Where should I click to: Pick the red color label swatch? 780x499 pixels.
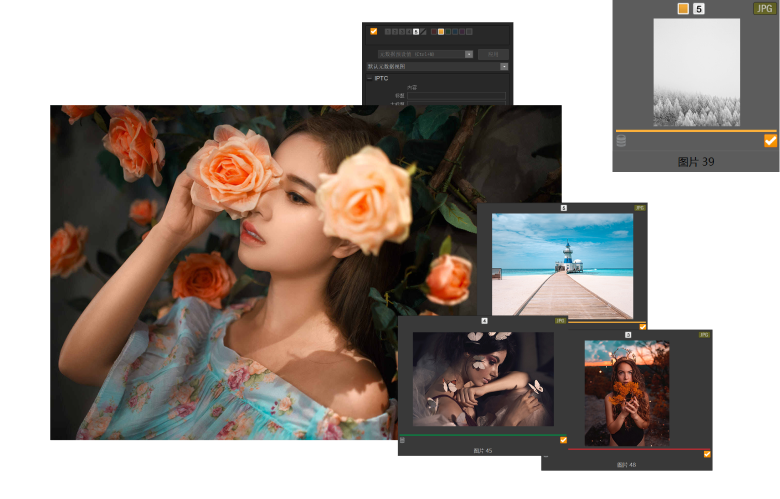[433, 32]
